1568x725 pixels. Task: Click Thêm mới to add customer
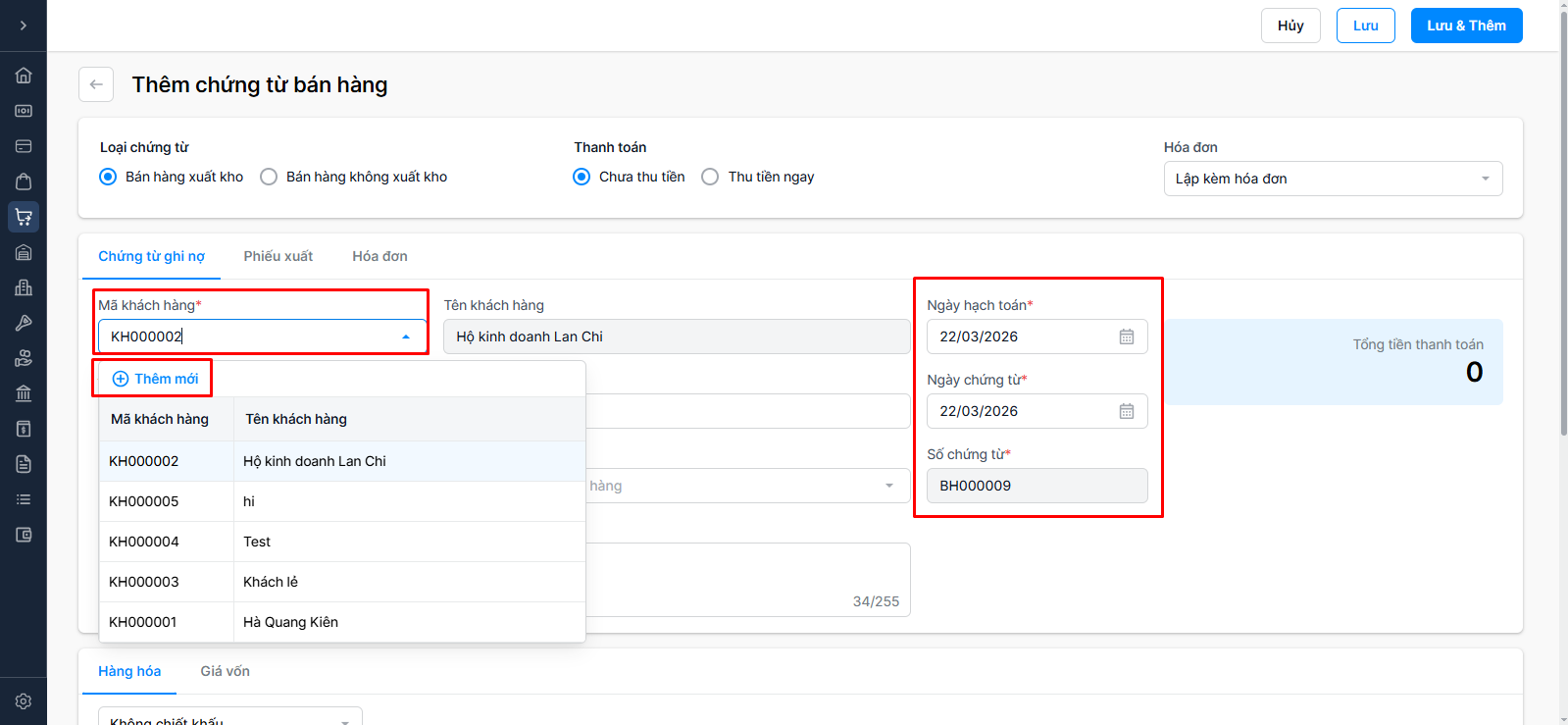point(156,379)
